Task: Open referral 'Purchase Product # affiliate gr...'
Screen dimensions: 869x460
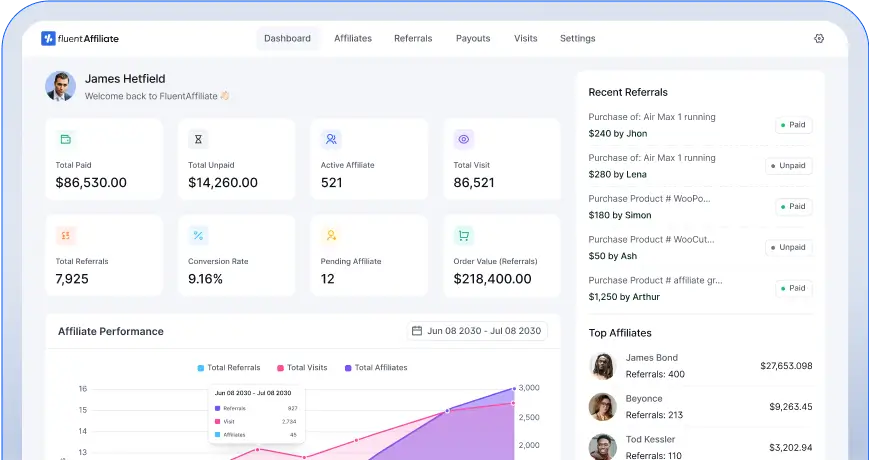Action: 655,280
